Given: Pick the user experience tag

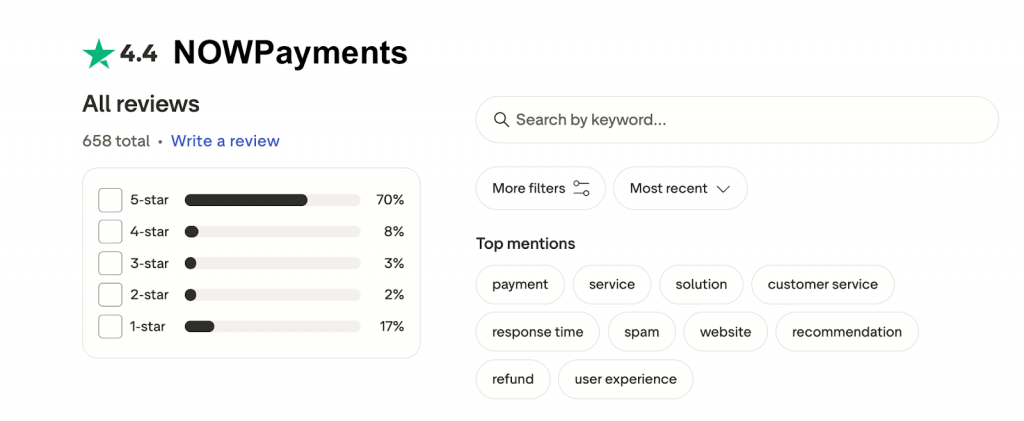Looking at the screenshot, I should (625, 379).
